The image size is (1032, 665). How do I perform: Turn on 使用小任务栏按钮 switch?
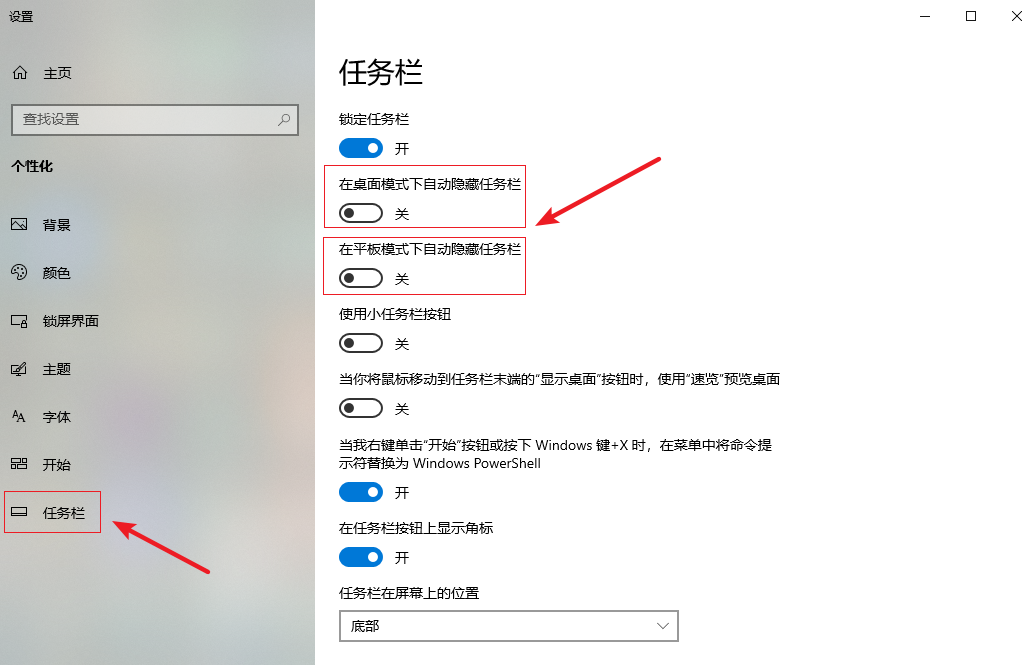(361, 343)
